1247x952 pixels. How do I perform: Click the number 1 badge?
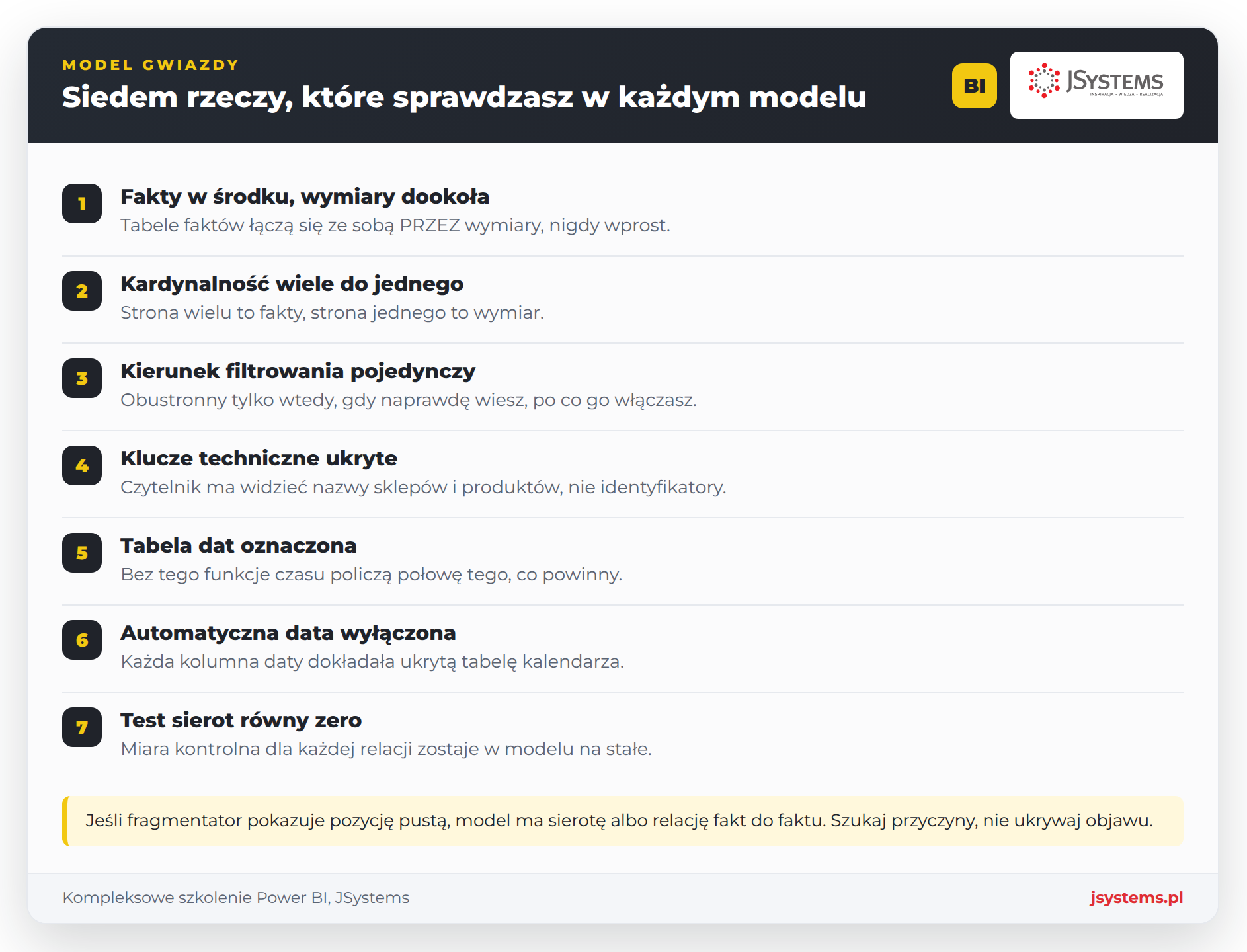click(82, 204)
